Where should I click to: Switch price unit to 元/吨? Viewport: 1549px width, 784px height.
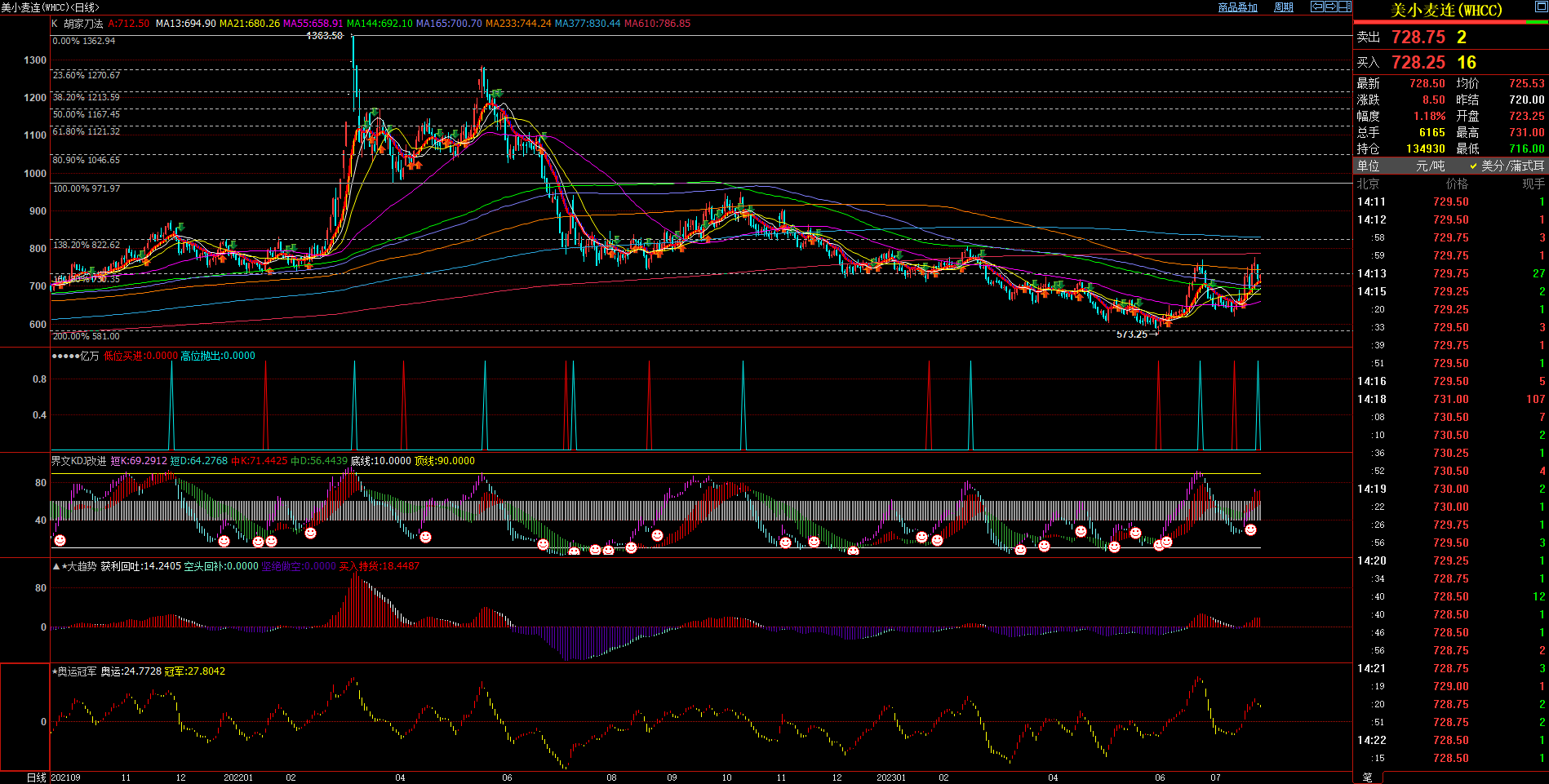point(1430,166)
